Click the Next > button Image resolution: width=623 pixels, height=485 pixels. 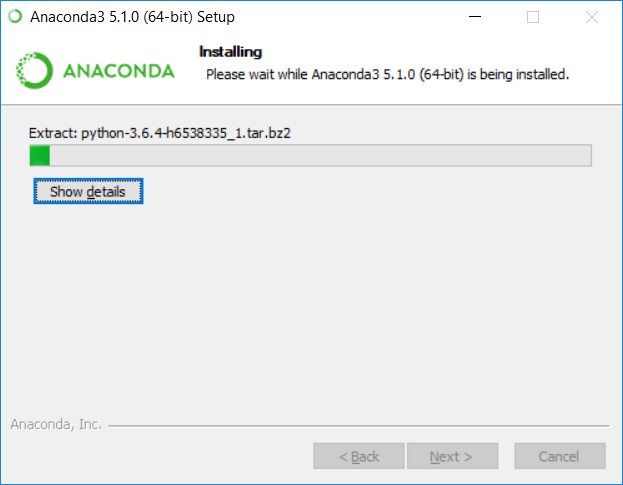452,456
